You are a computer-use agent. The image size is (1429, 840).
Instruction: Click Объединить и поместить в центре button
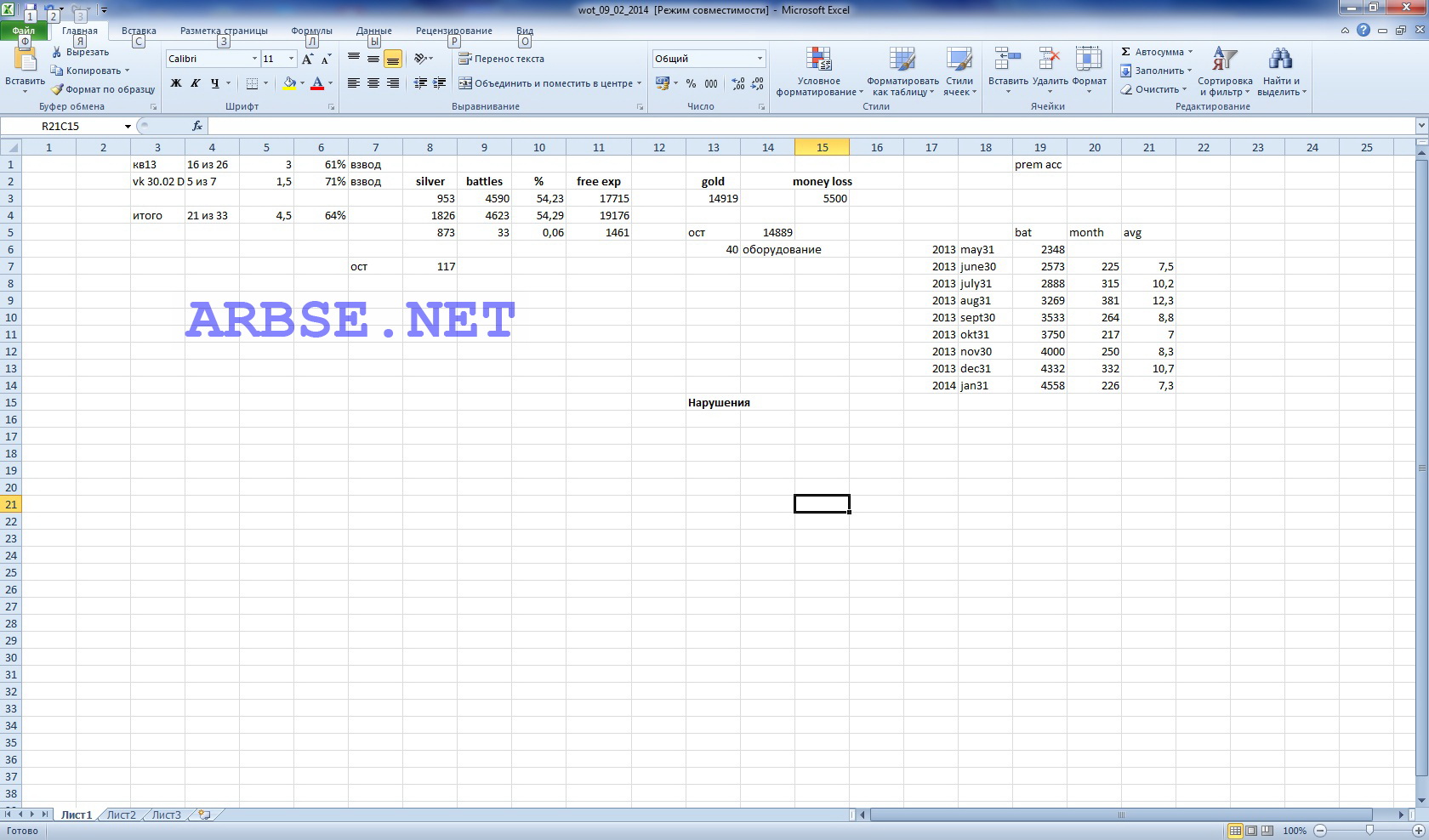[545, 83]
